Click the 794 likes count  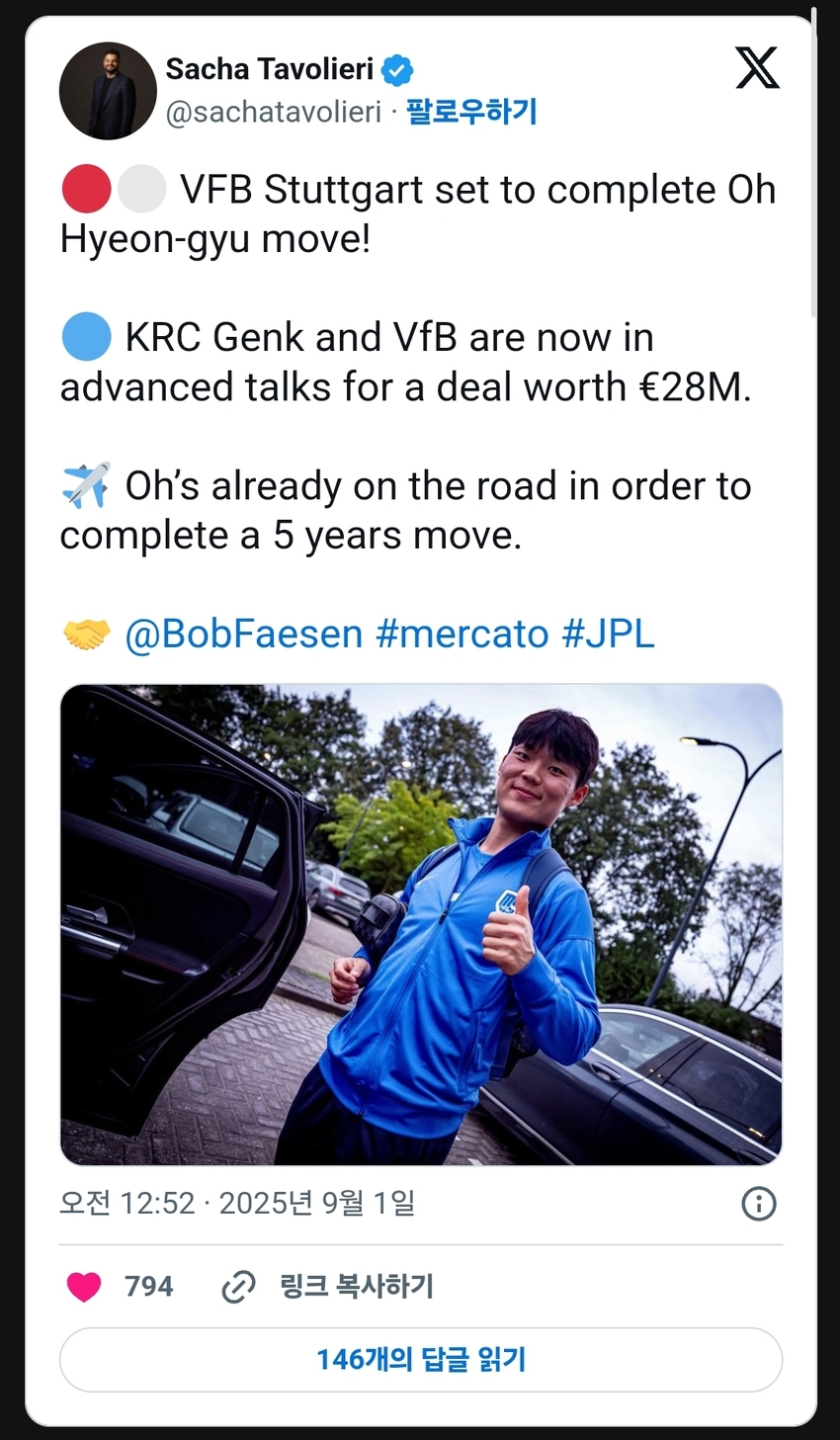(x=148, y=1287)
